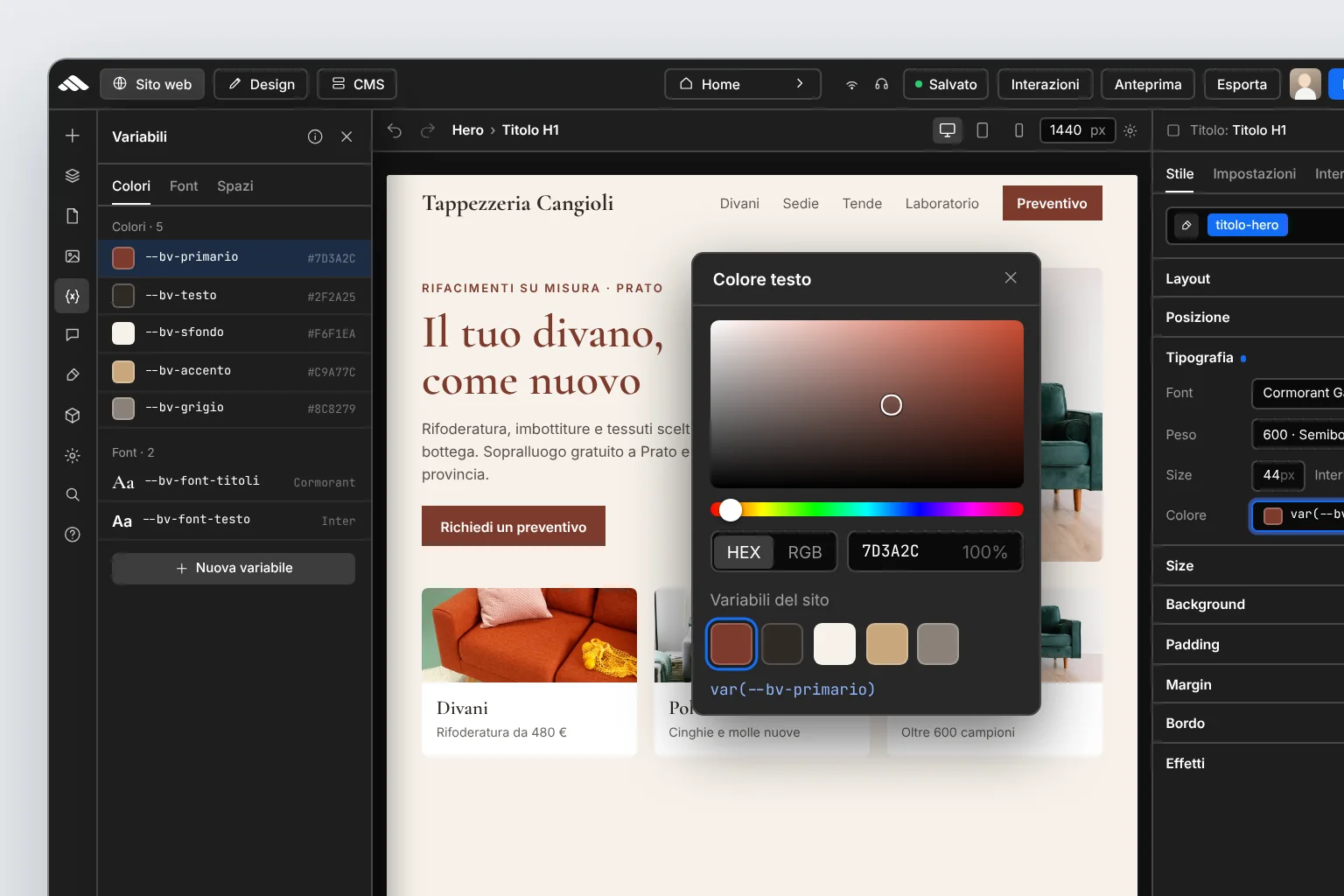Pick the beige accent swatch in Variabili del sito

pos(886,644)
